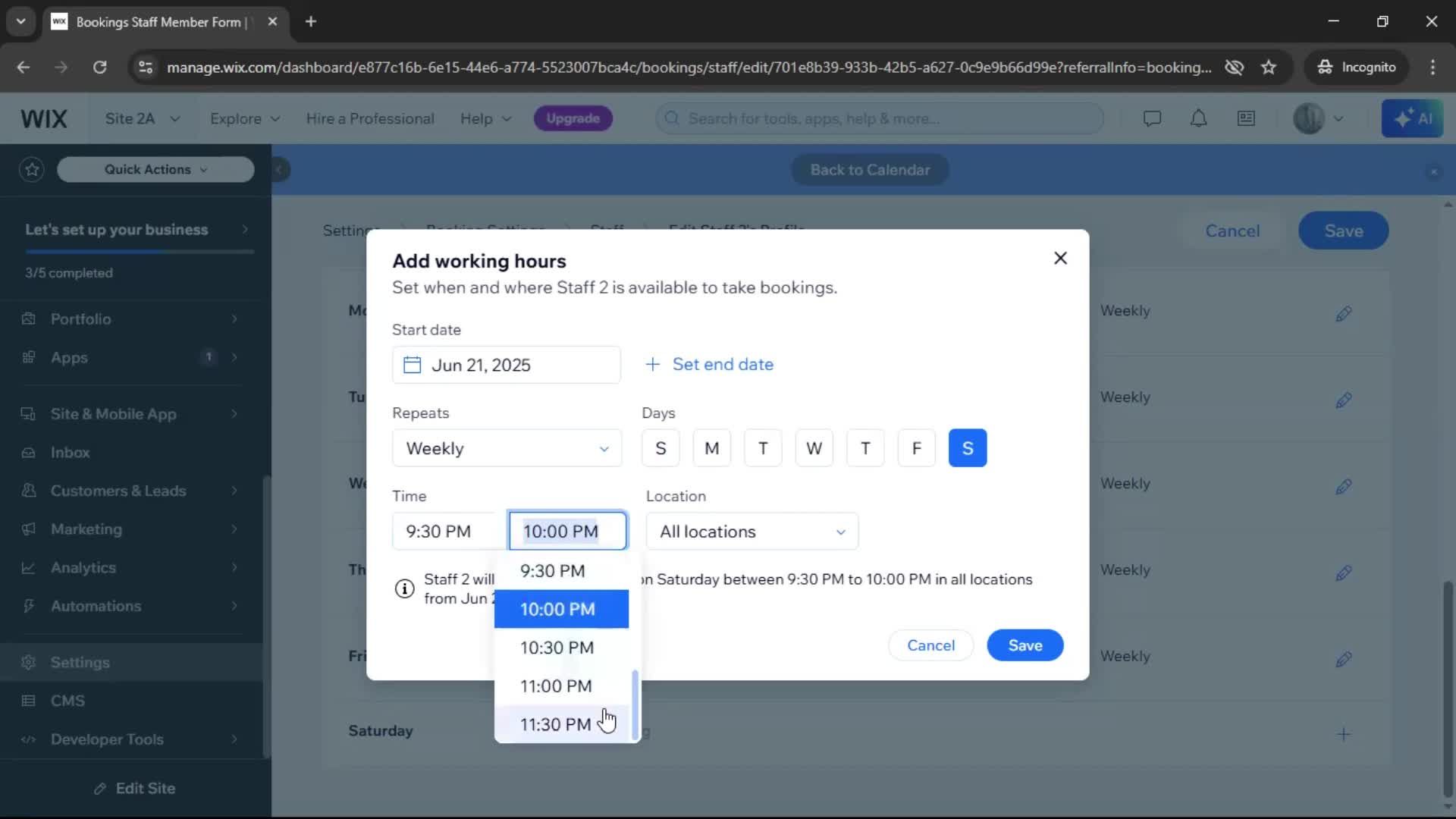Screen dimensions: 1456x819
Task: Toggle Friday day button
Action: click(x=916, y=448)
